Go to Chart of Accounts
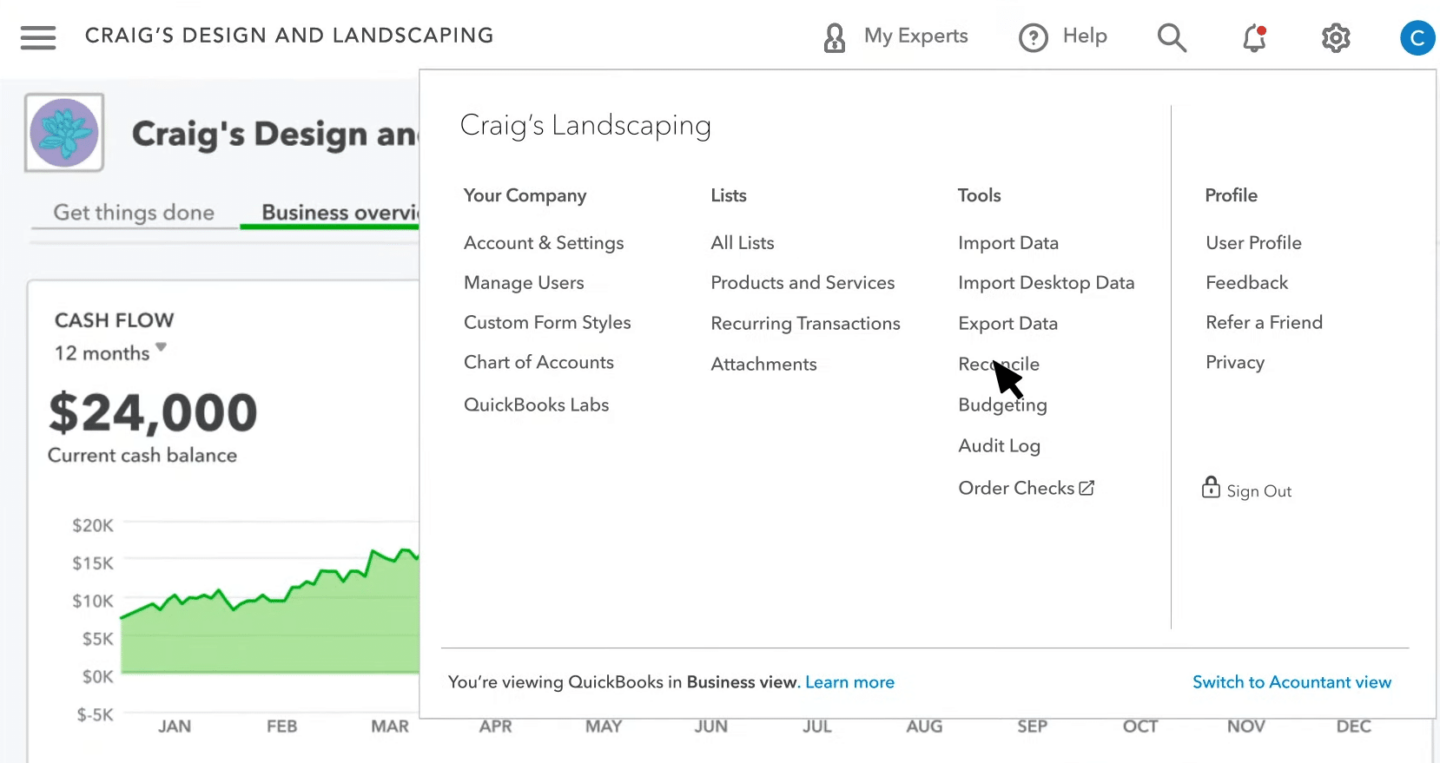This screenshot has height=763, width=1440. tap(539, 363)
